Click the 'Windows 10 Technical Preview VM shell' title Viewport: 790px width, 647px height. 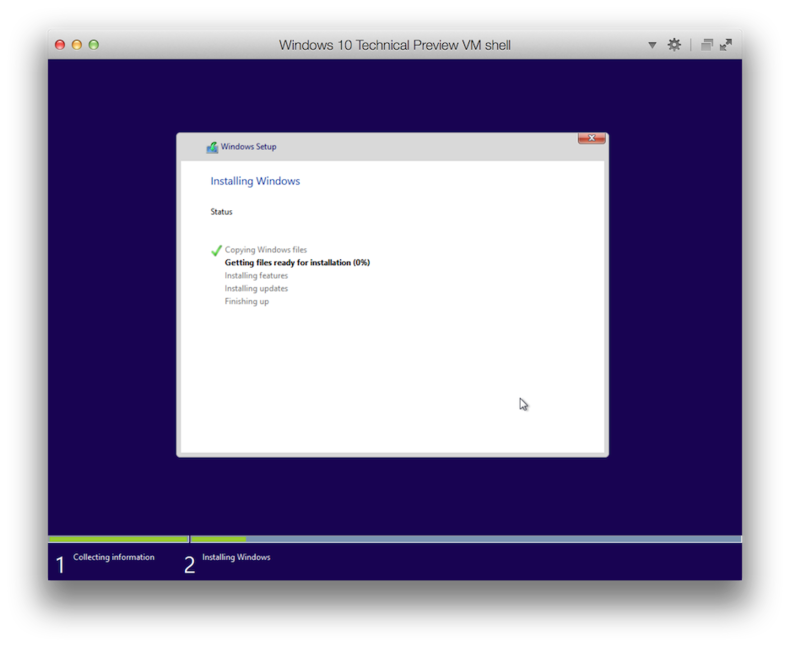pyautogui.click(x=394, y=45)
